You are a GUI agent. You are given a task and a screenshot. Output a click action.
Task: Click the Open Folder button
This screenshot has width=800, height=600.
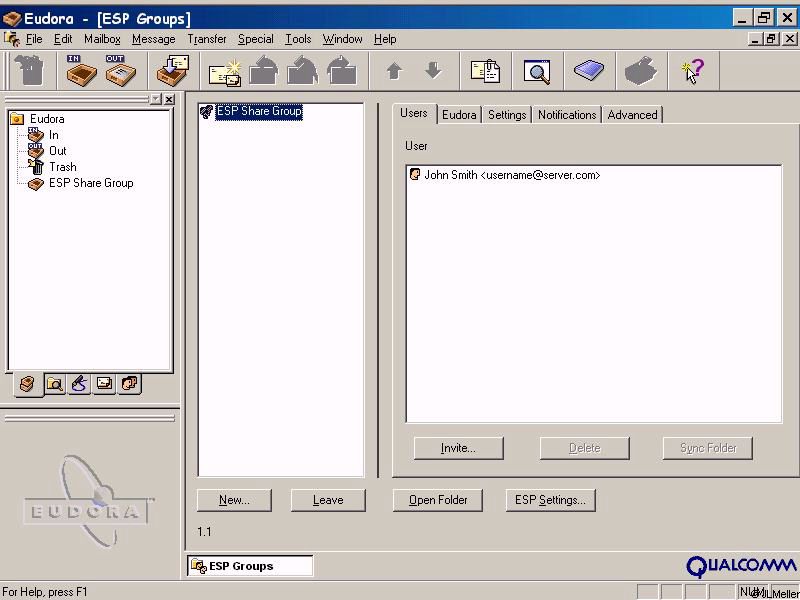pyautogui.click(x=438, y=500)
